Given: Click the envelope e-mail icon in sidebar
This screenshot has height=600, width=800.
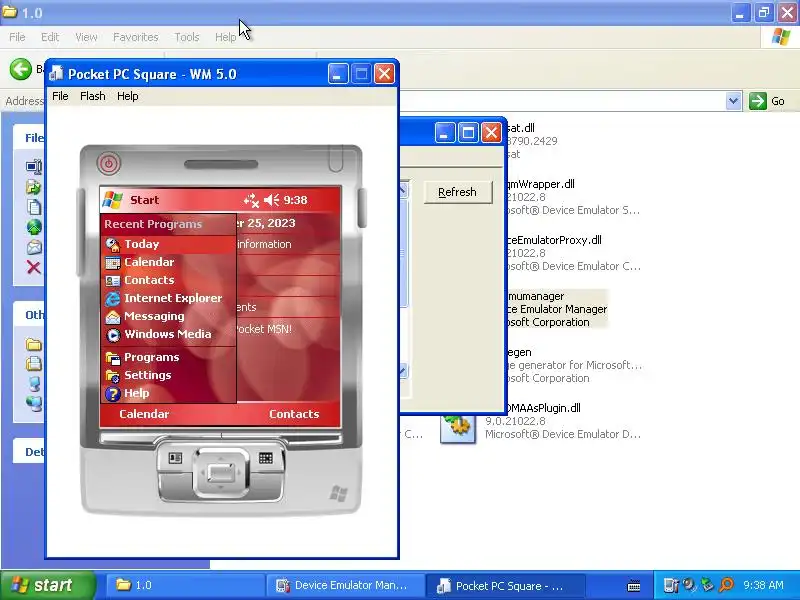Looking at the screenshot, I should 34,247.
